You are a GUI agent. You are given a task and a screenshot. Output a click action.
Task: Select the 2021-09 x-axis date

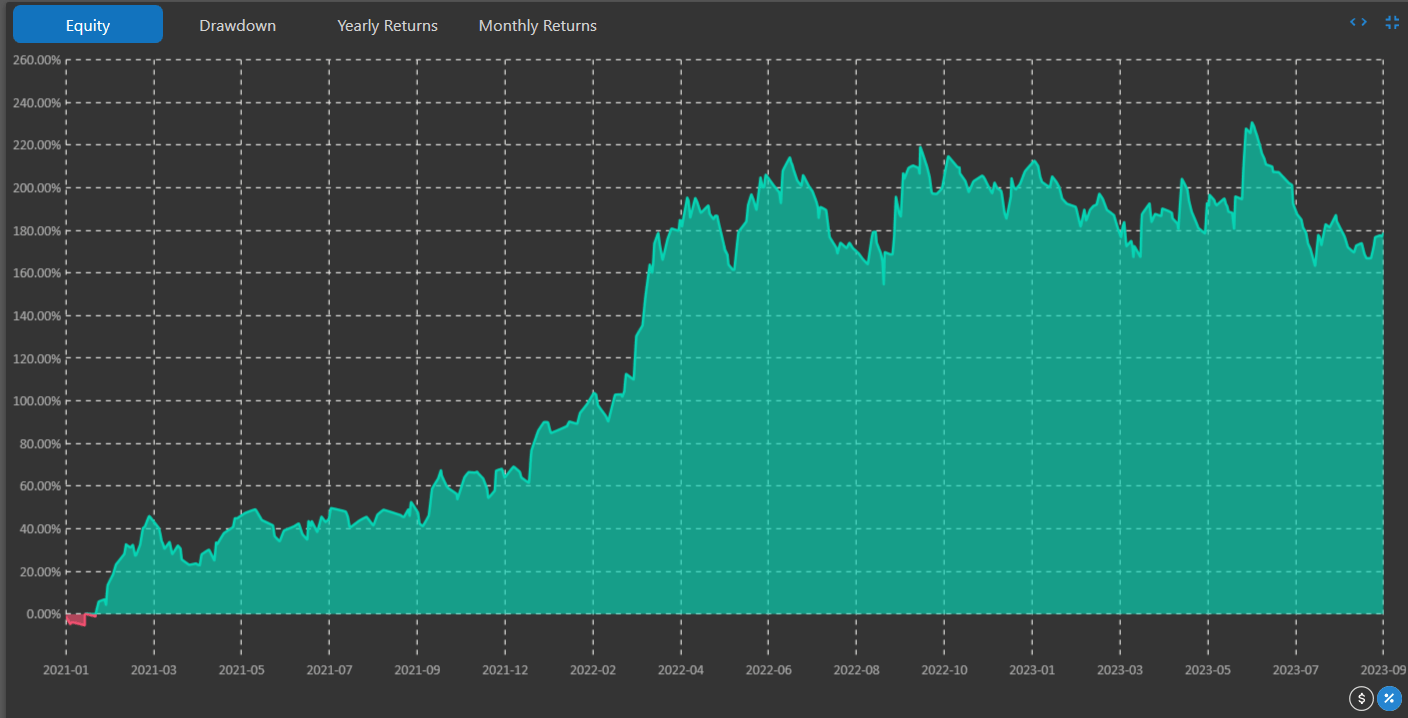pyautogui.click(x=418, y=669)
